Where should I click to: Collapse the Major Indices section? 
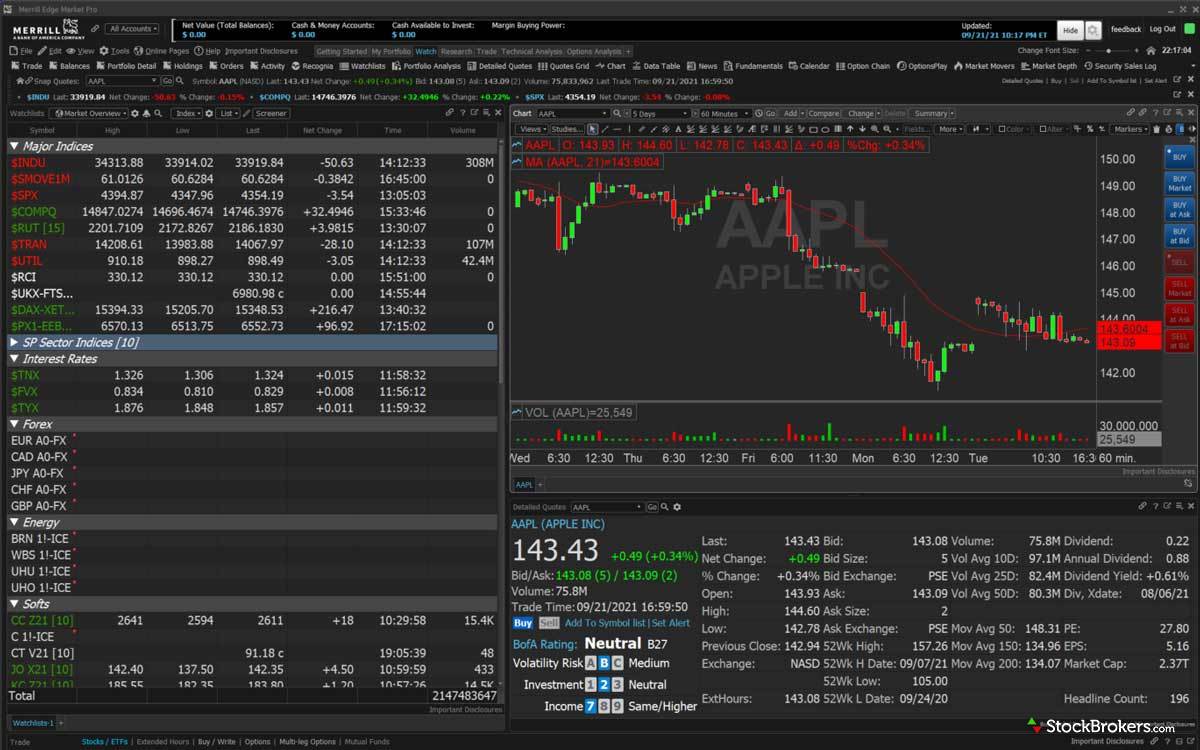(12, 148)
